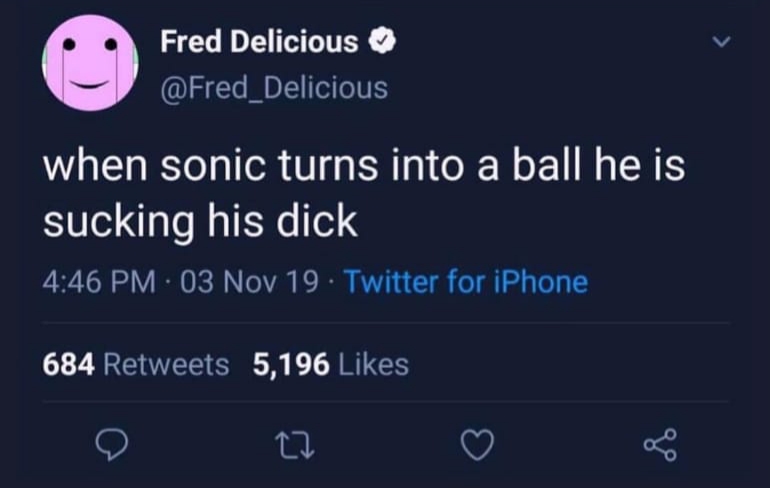Like the tweet with the heart icon
Image resolution: width=770 pixels, height=488 pixels.
coord(478,445)
